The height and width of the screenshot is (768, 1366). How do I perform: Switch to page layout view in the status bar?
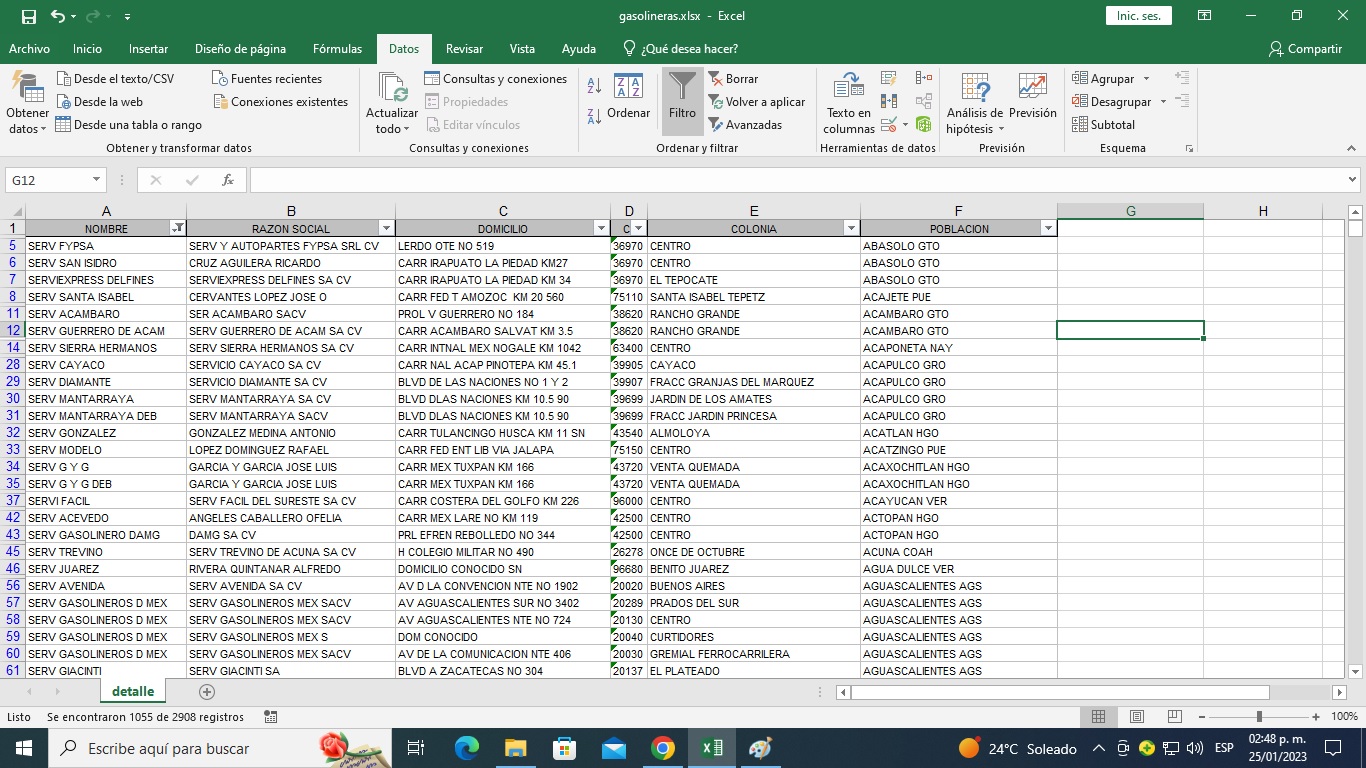click(1137, 717)
